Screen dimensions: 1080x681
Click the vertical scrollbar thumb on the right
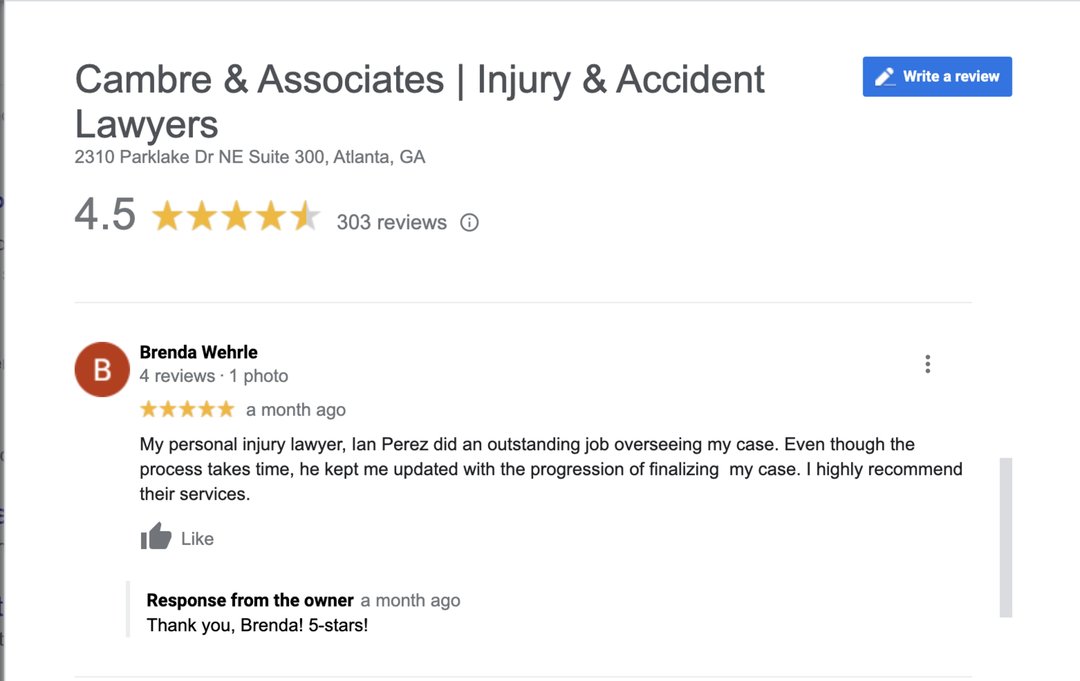tap(1006, 537)
